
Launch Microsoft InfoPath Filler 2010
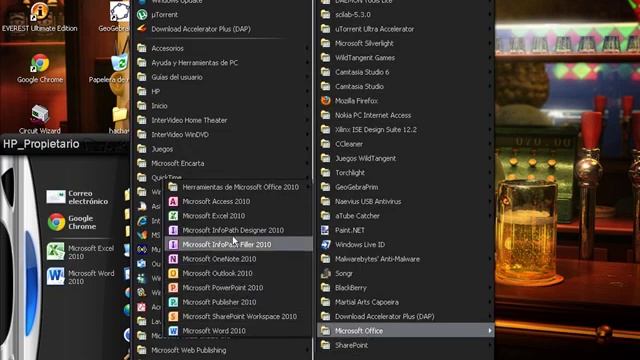click(x=238, y=244)
